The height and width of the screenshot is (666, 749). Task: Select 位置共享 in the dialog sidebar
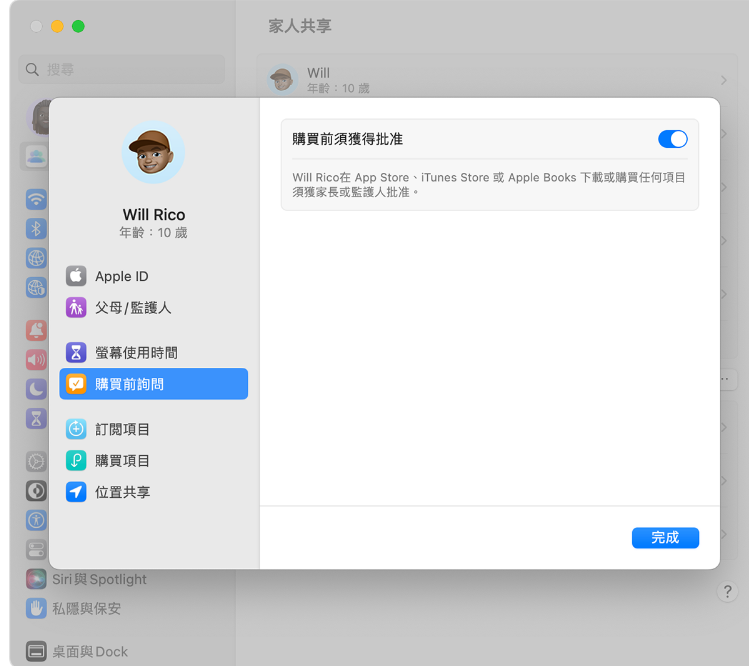pyautogui.click(x=153, y=492)
